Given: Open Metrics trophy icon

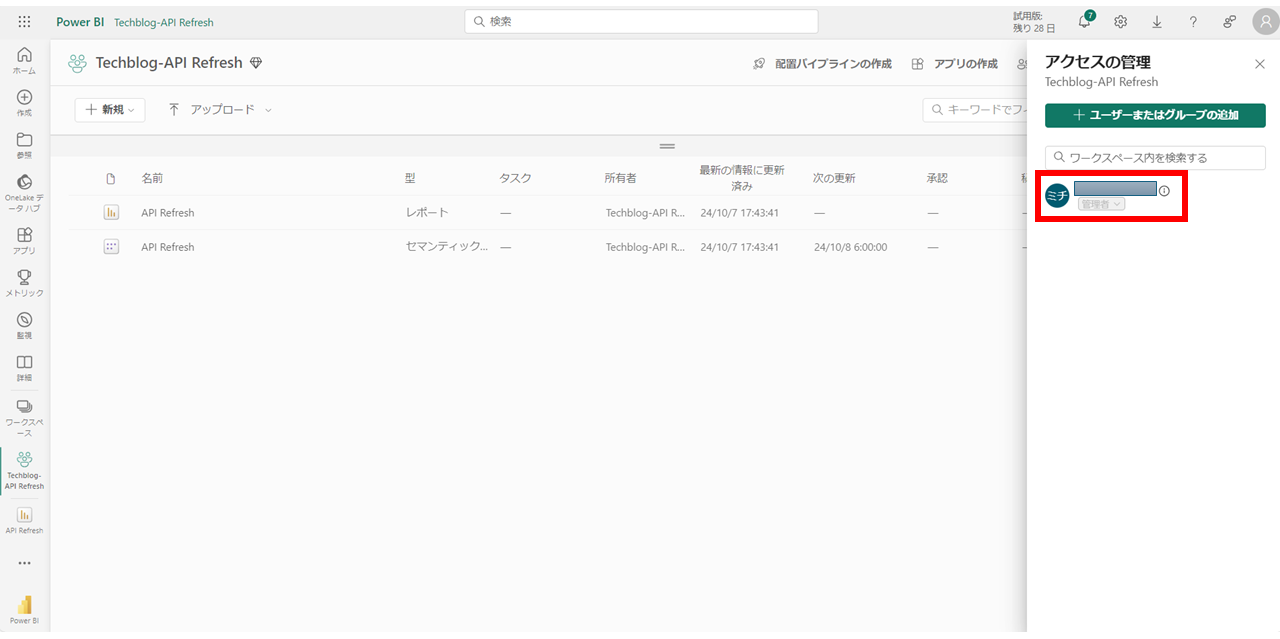Looking at the screenshot, I should pyautogui.click(x=24, y=283).
